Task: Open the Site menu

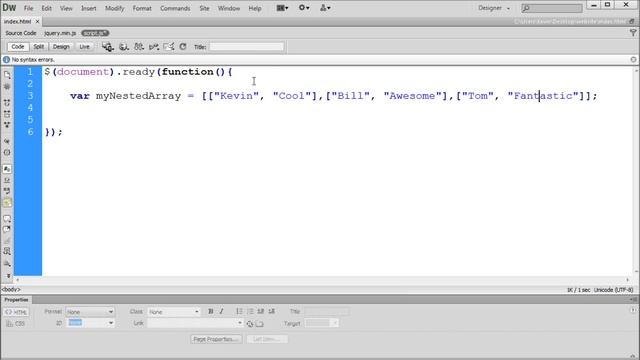Action: pos(204,8)
